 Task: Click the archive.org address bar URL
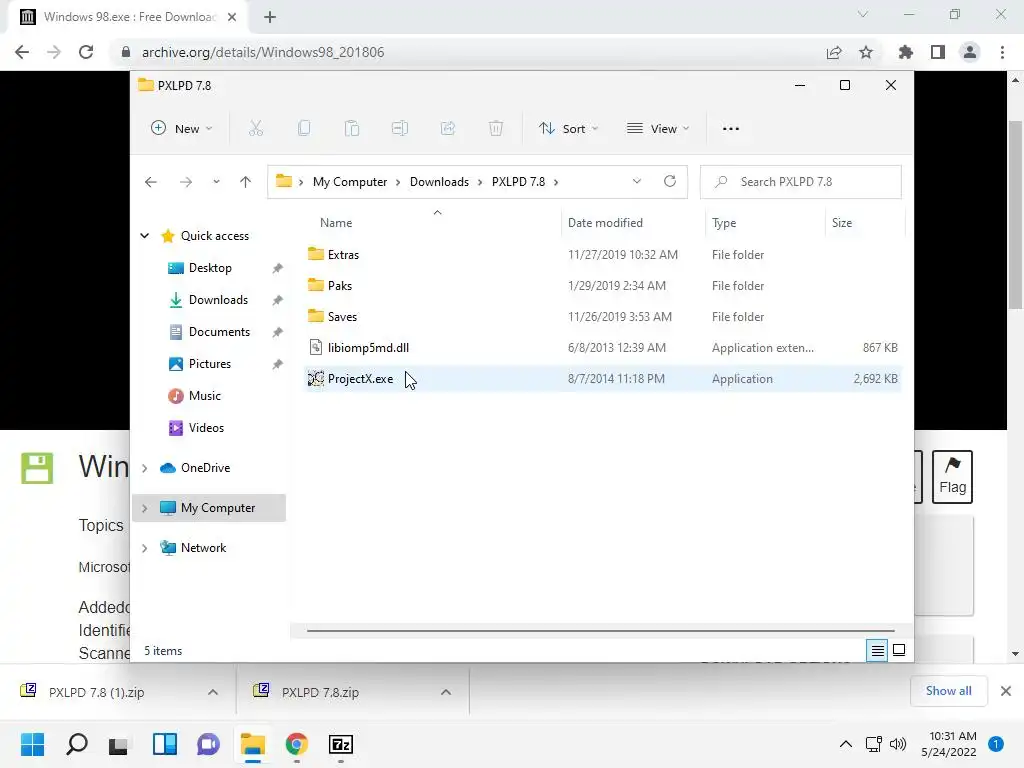click(x=263, y=52)
